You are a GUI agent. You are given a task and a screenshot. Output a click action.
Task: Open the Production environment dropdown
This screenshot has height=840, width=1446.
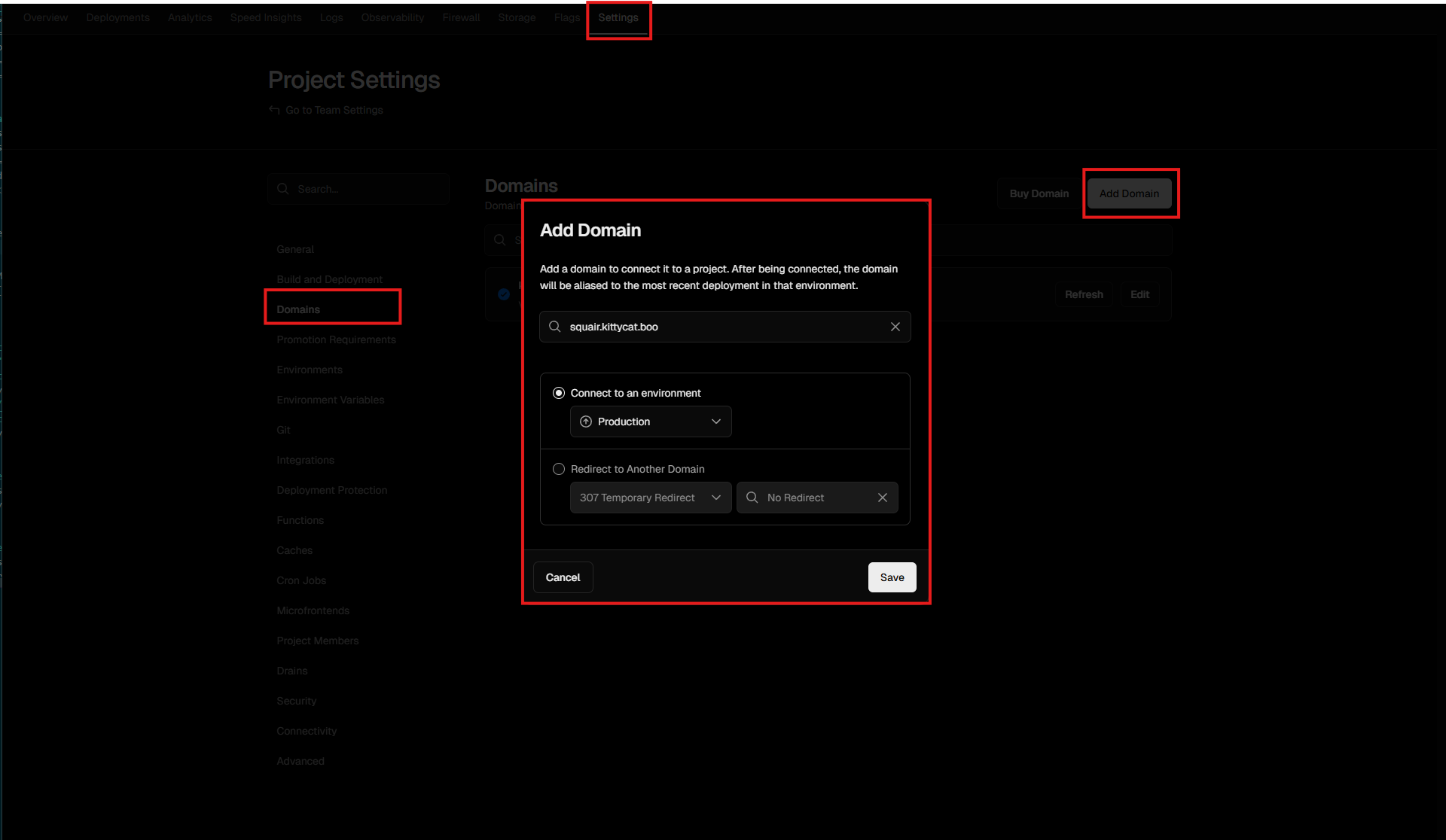click(x=650, y=422)
